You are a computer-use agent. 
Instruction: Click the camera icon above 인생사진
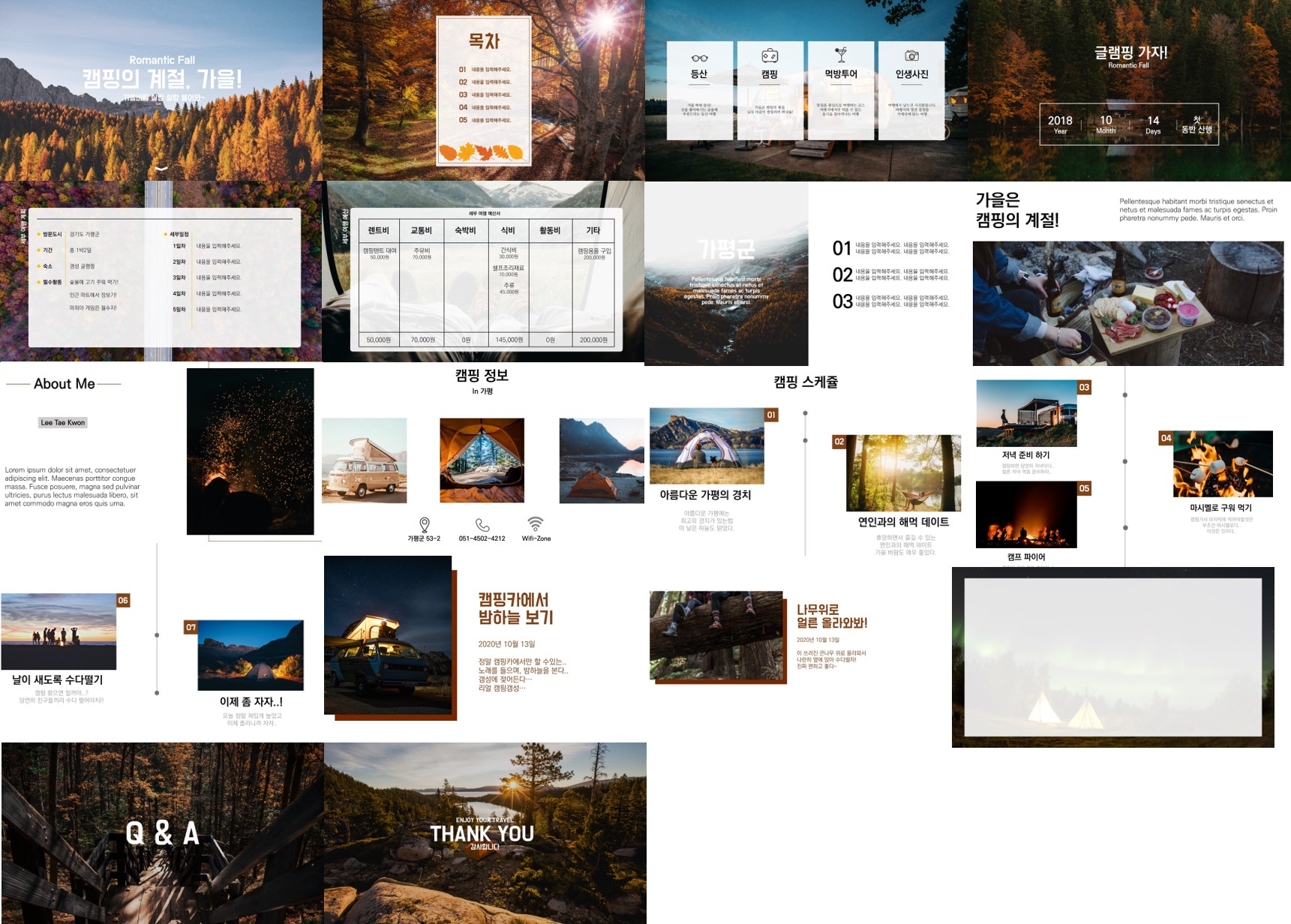[x=911, y=55]
